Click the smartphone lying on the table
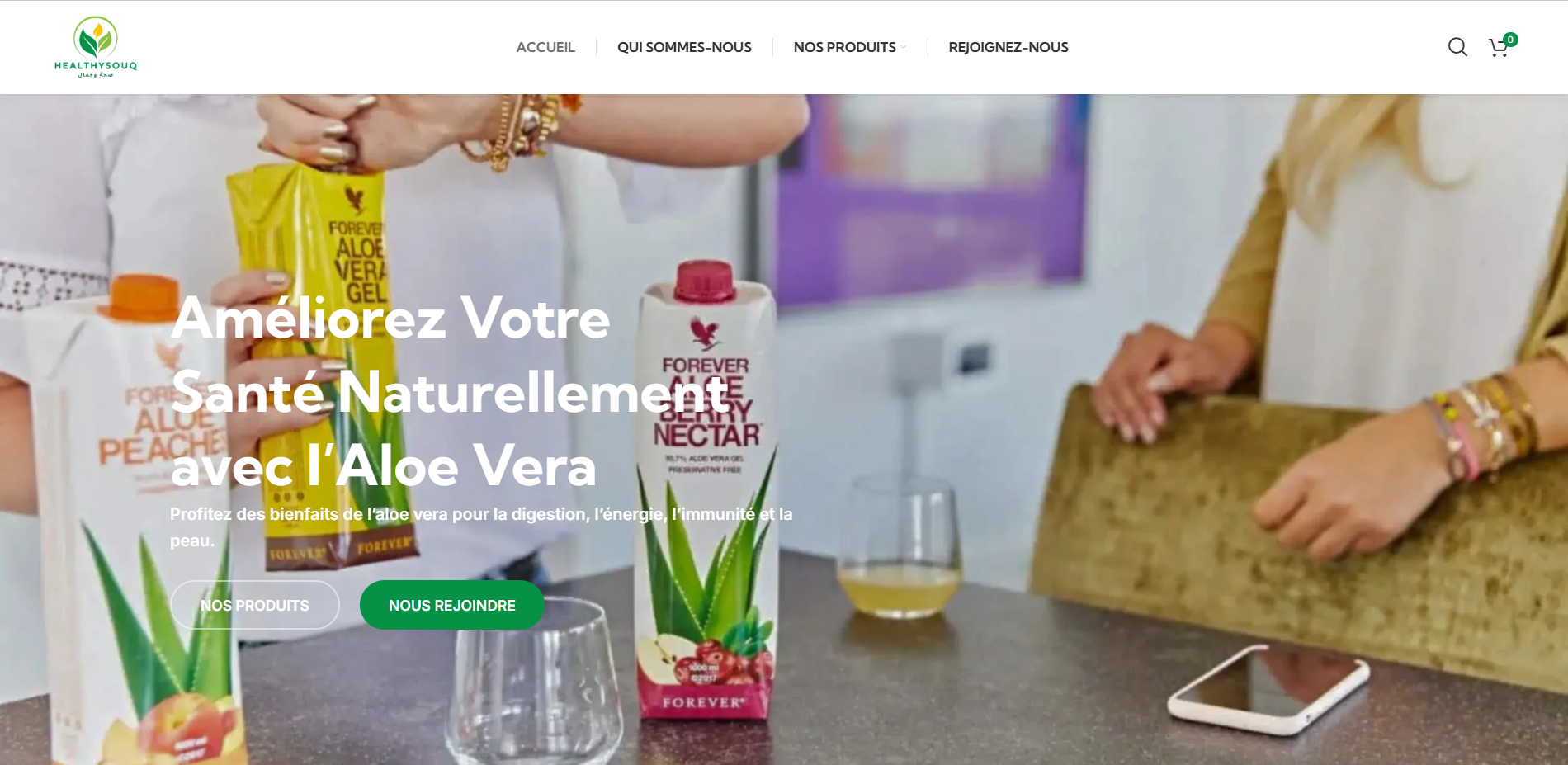 pos(1268,689)
